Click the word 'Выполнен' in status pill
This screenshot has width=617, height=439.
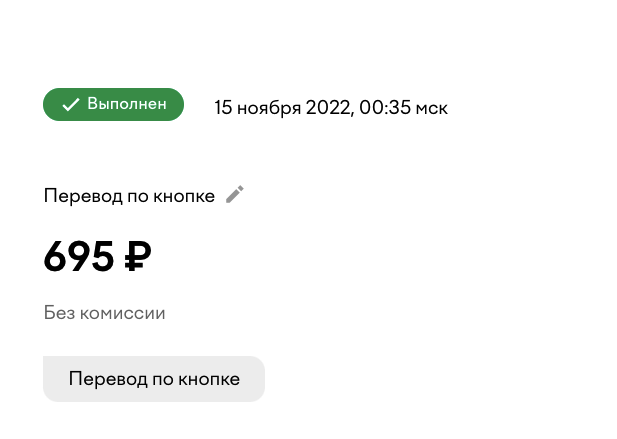pos(127,104)
